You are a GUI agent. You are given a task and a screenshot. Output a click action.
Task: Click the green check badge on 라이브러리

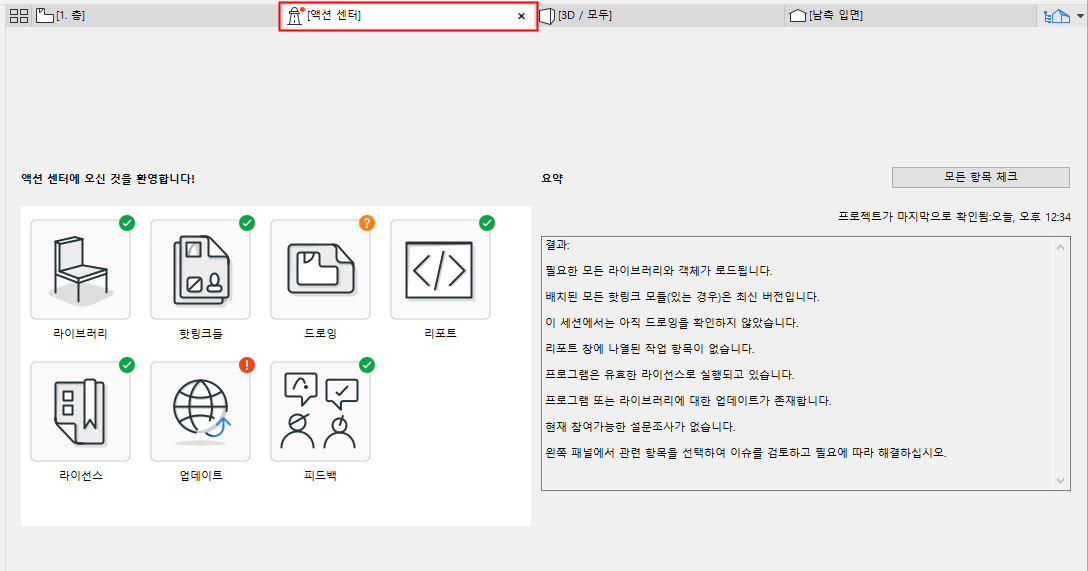[127, 223]
